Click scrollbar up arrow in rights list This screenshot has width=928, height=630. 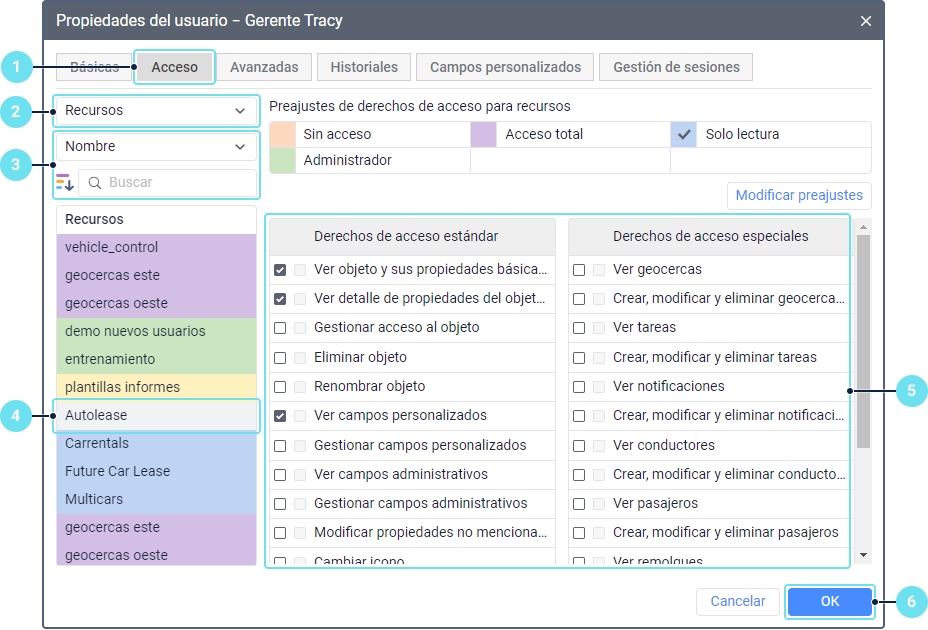coord(863,227)
